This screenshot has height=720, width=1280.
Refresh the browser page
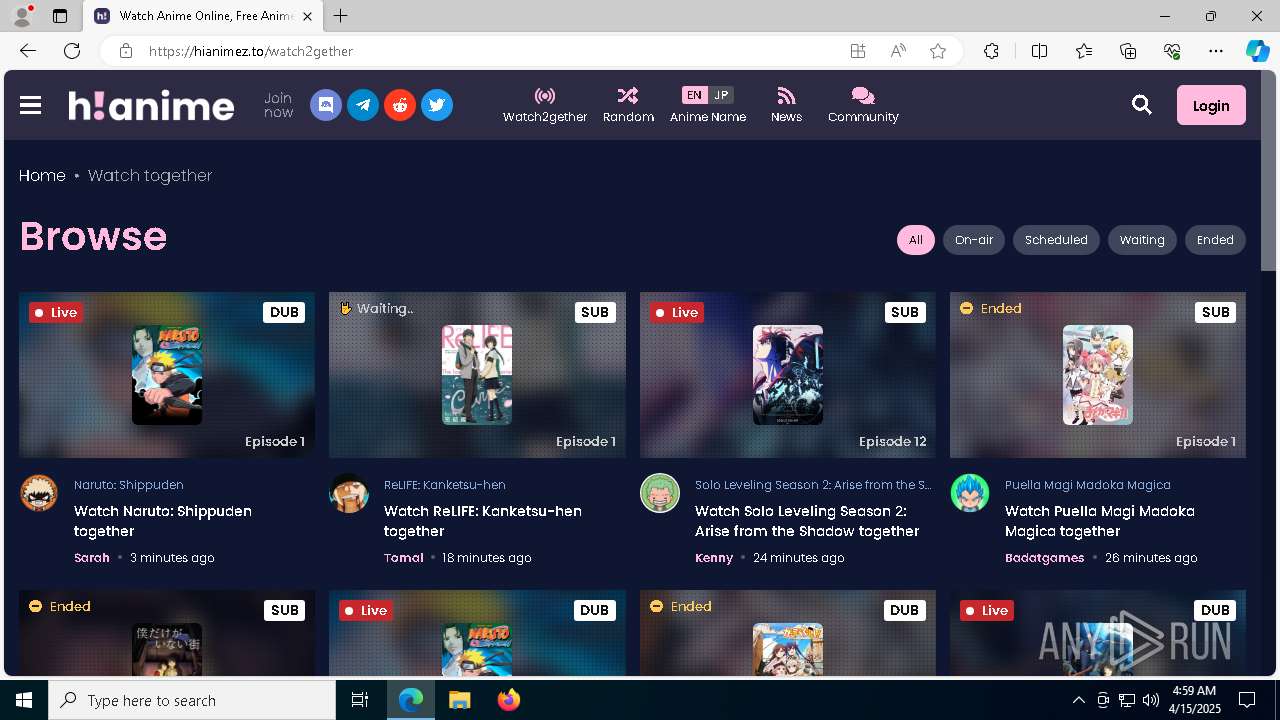click(72, 51)
